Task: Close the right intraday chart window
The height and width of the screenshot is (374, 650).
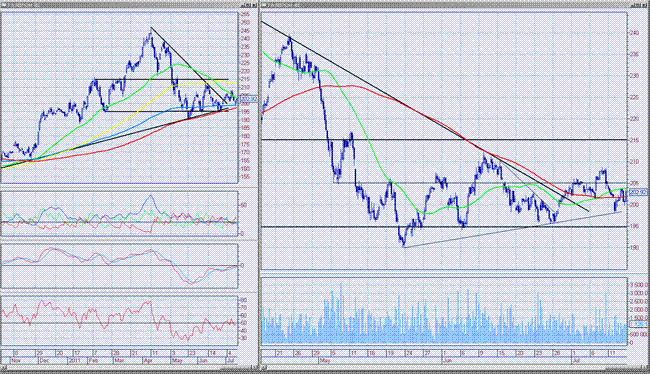Action: [644, 5]
